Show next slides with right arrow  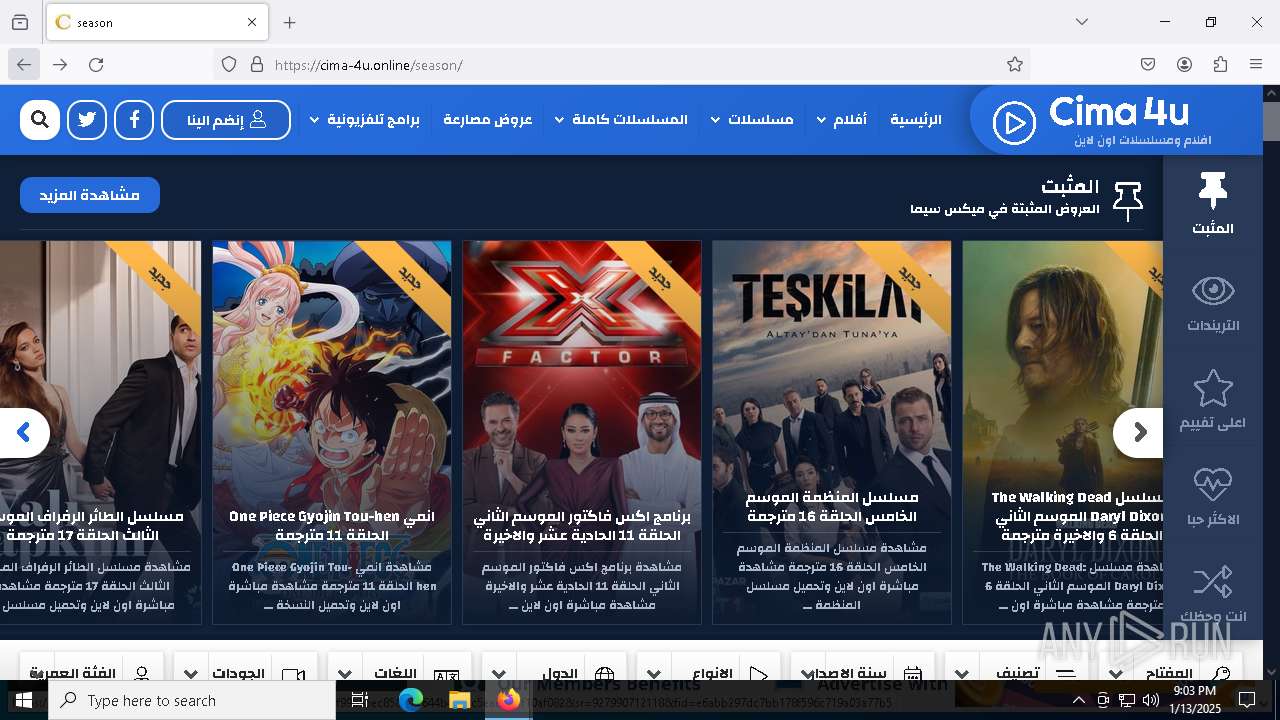1138,433
